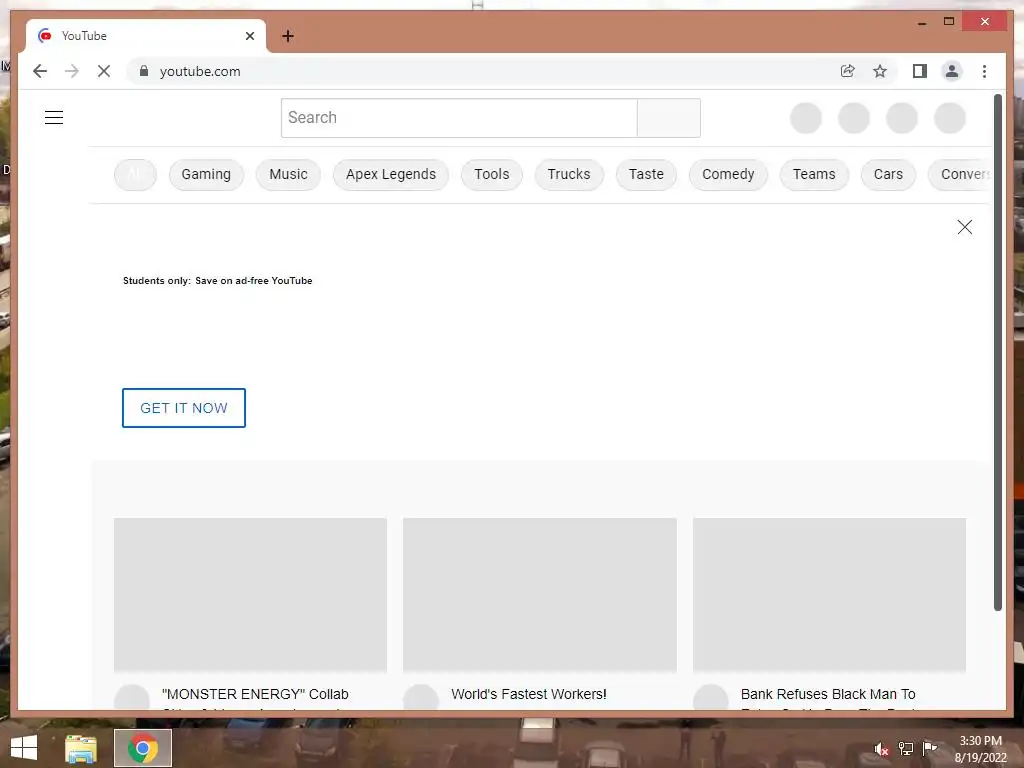Filter by the Gaming chip
This screenshot has height=768, width=1024.
(x=206, y=174)
